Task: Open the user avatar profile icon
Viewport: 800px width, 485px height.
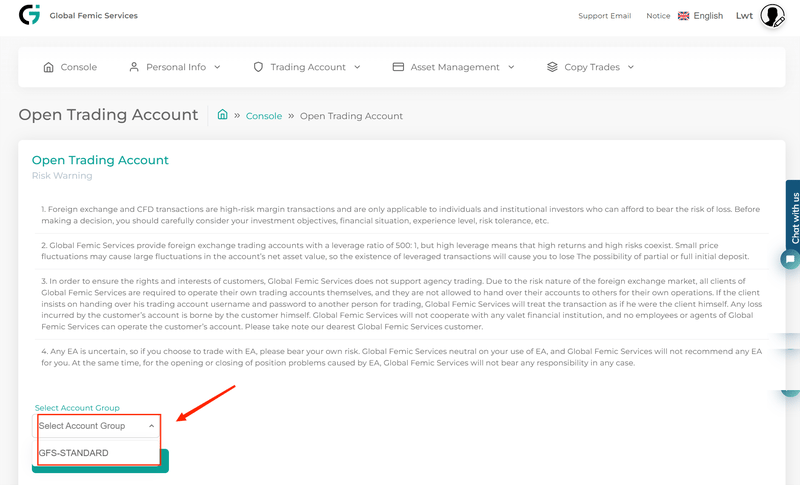Action: pyautogui.click(x=772, y=16)
